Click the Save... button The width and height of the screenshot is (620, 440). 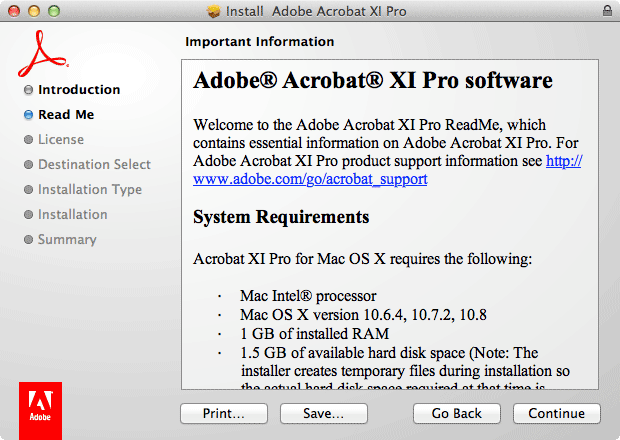[x=323, y=414]
